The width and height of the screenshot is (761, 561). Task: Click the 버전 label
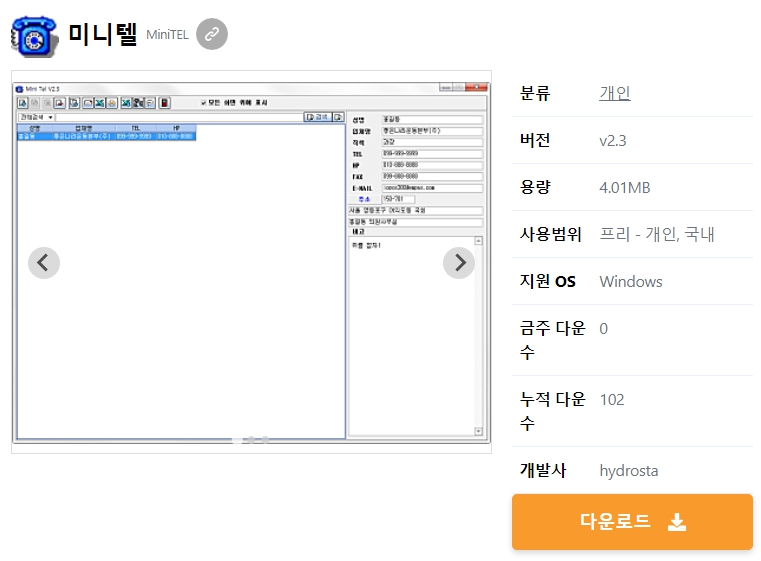(535, 140)
